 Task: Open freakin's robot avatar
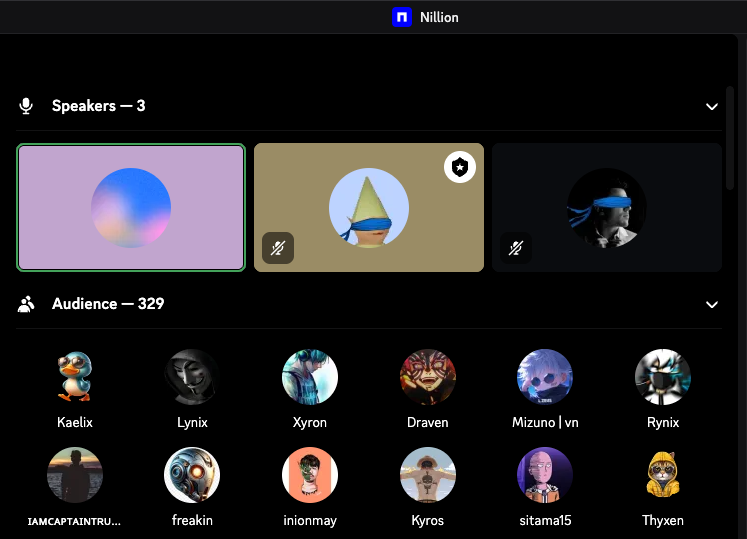pyautogui.click(x=192, y=475)
